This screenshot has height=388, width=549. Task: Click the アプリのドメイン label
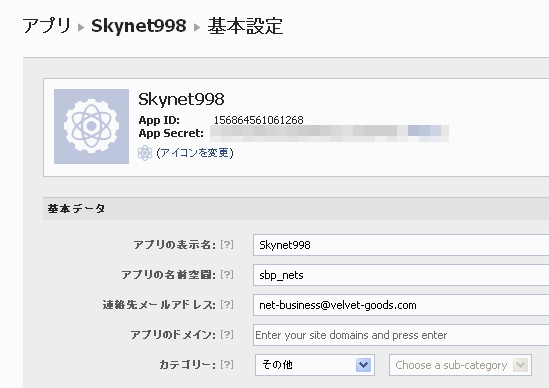173,335
